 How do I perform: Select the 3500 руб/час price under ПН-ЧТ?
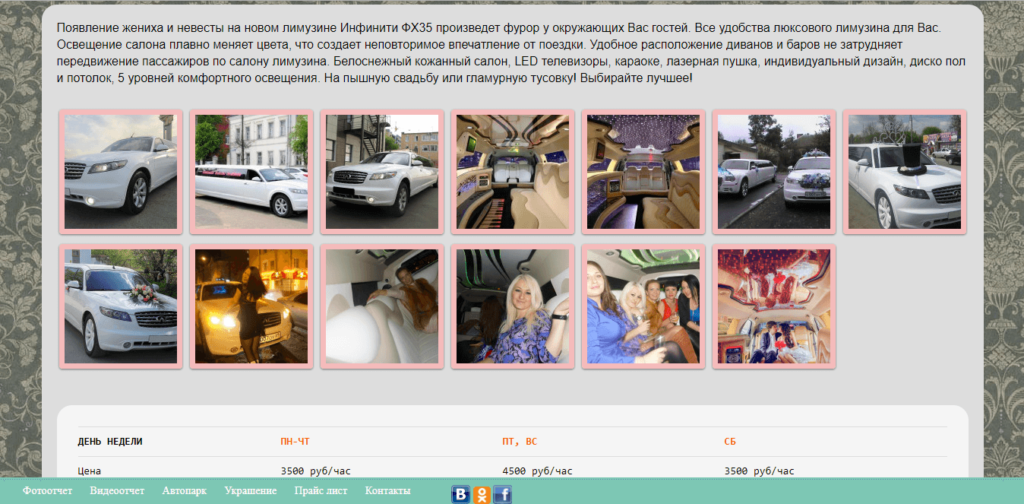click(315, 471)
